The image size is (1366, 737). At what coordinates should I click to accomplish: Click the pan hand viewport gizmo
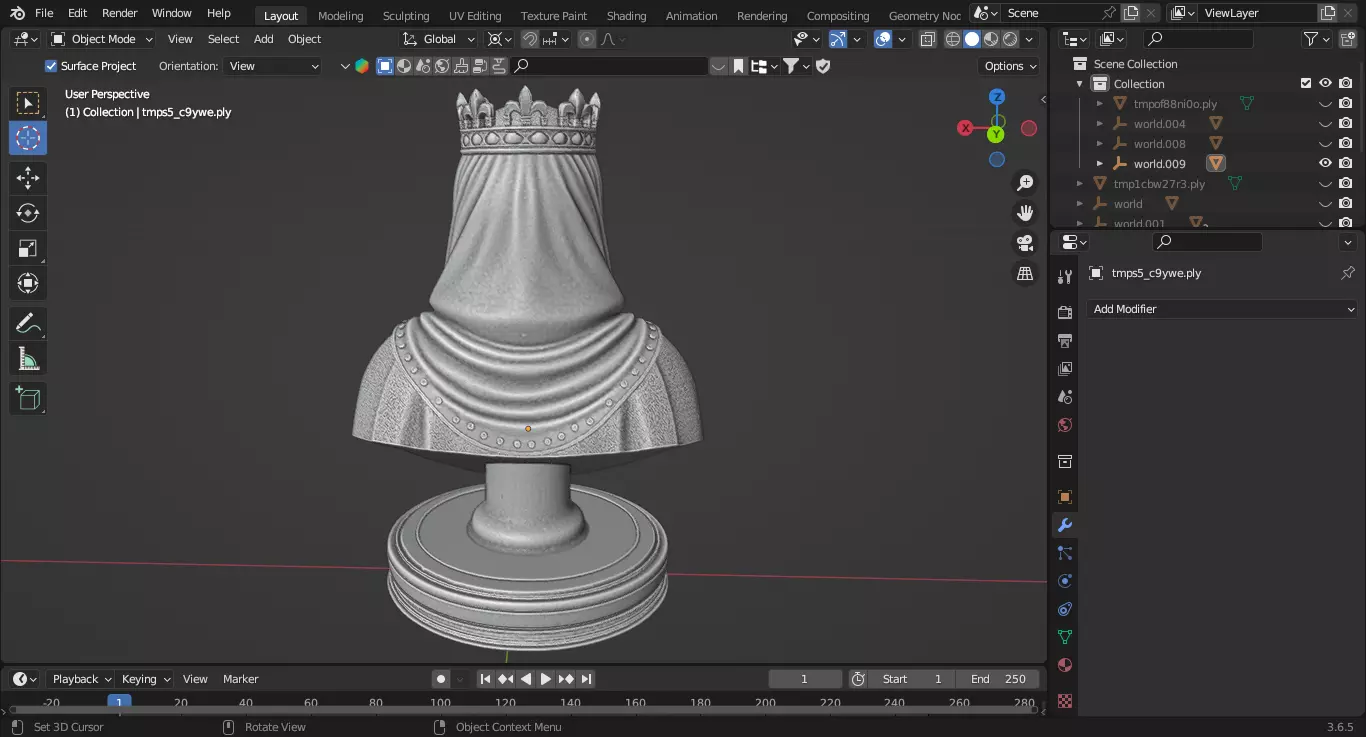pos(1025,213)
